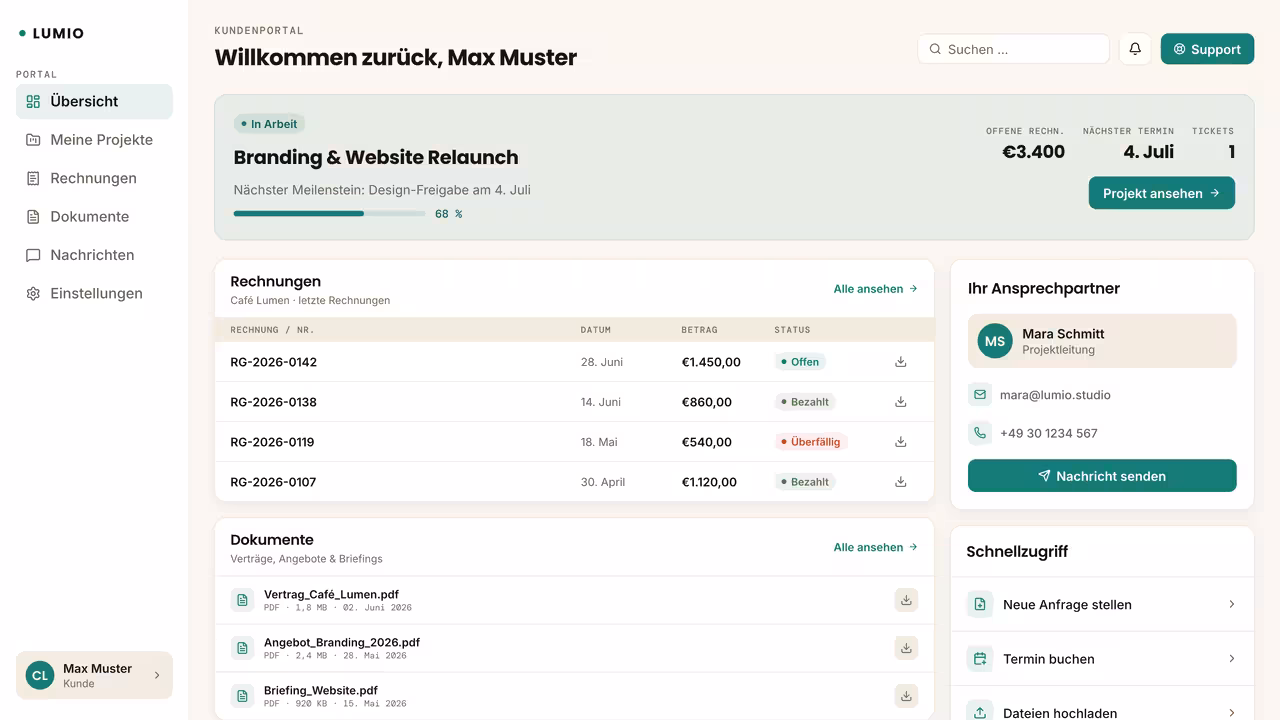Click date 18. Mai in invoices
1280x720 pixels.
599,442
